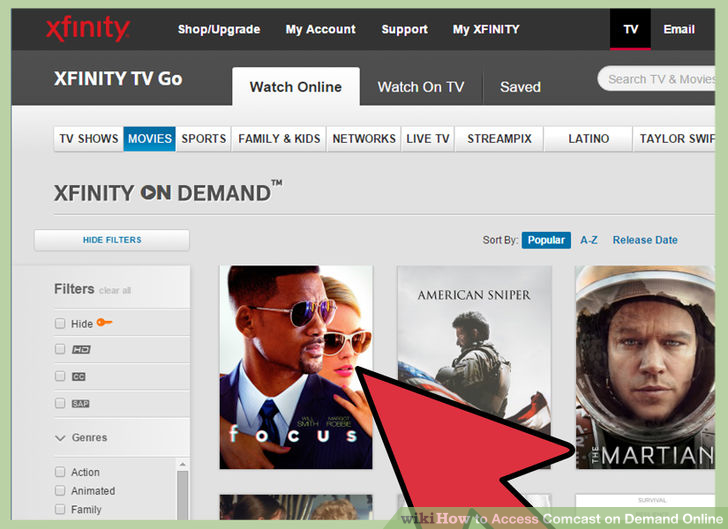Open the My XFINITY menu

486,29
